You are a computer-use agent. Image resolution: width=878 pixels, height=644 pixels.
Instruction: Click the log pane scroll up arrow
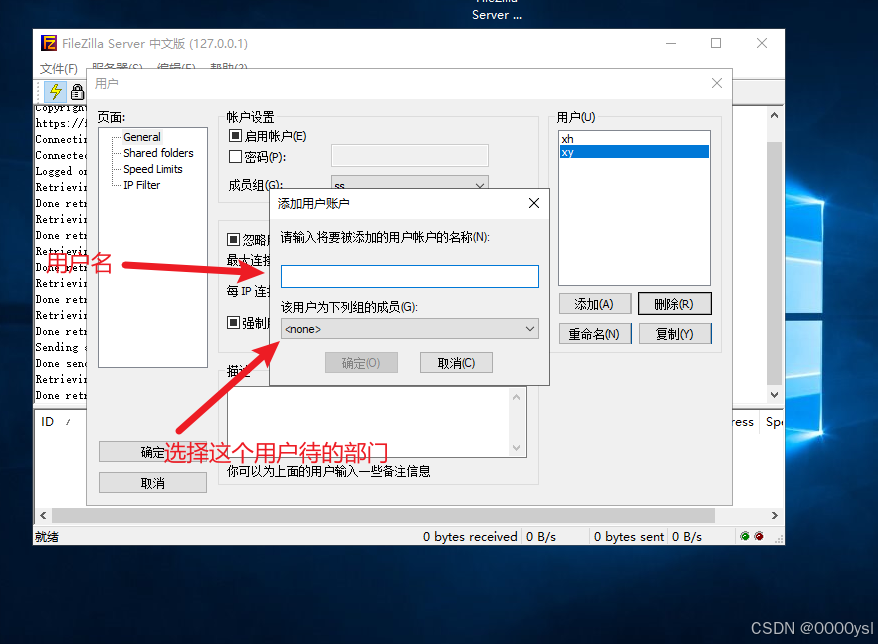click(774, 115)
